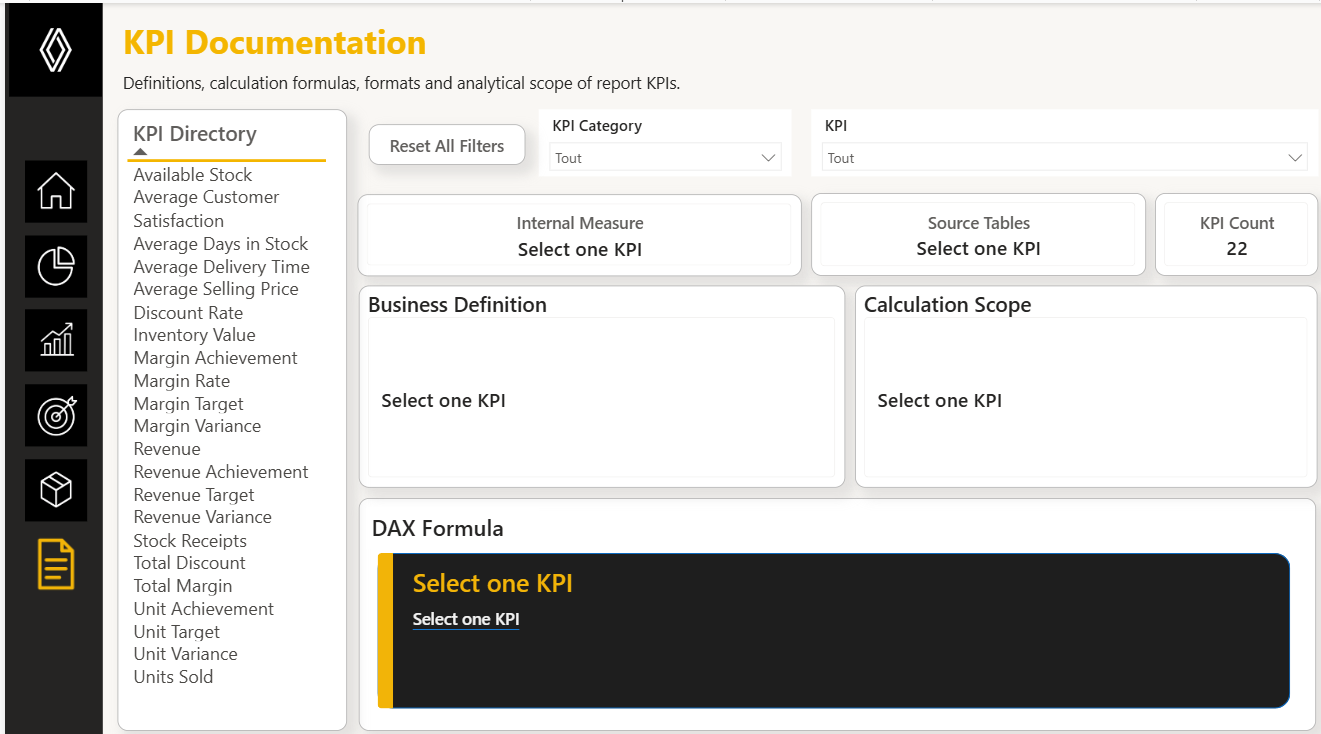Select Margin Achievement KPI

click(216, 358)
